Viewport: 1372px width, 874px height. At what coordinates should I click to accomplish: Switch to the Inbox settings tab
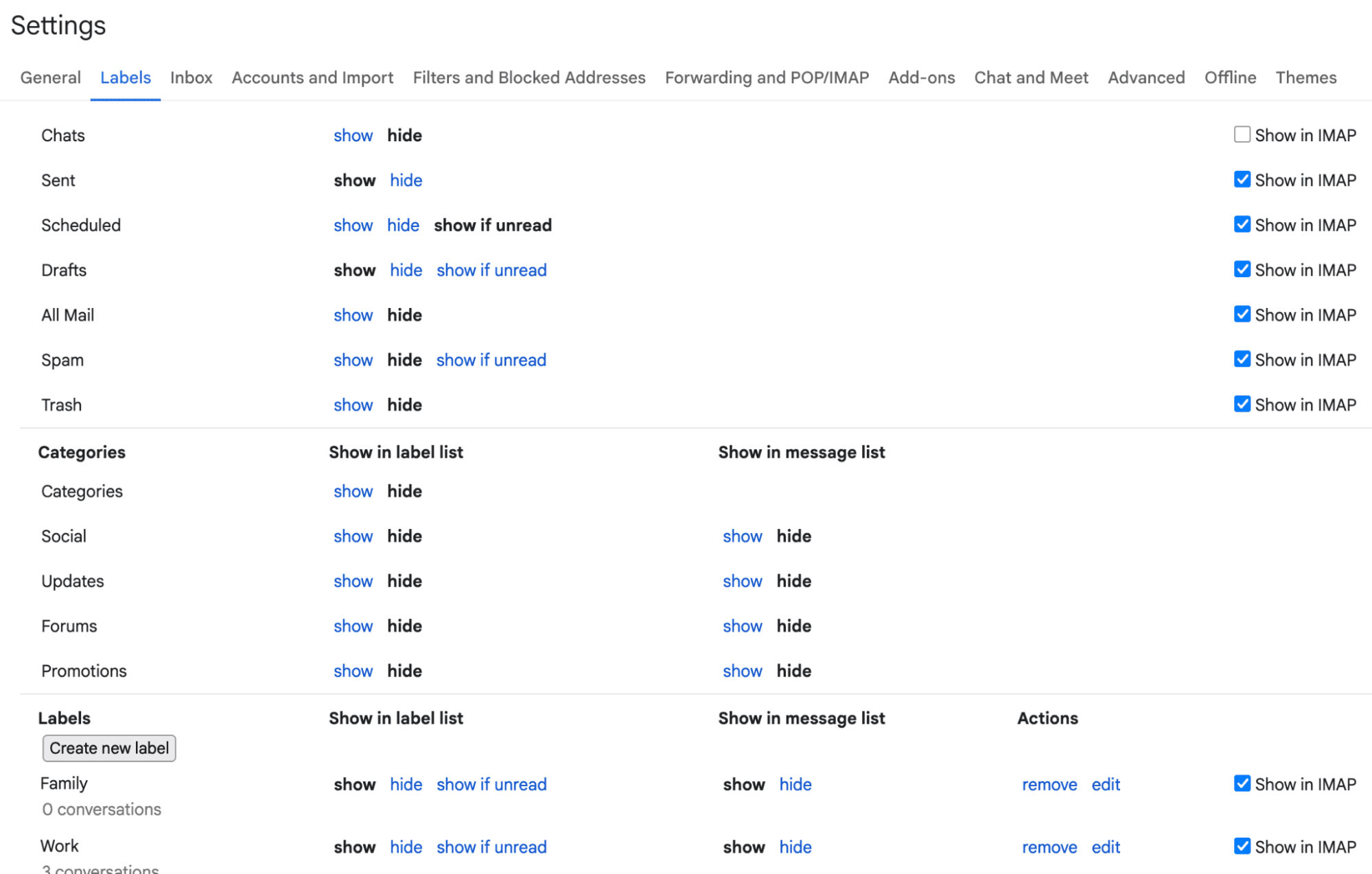(191, 78)
